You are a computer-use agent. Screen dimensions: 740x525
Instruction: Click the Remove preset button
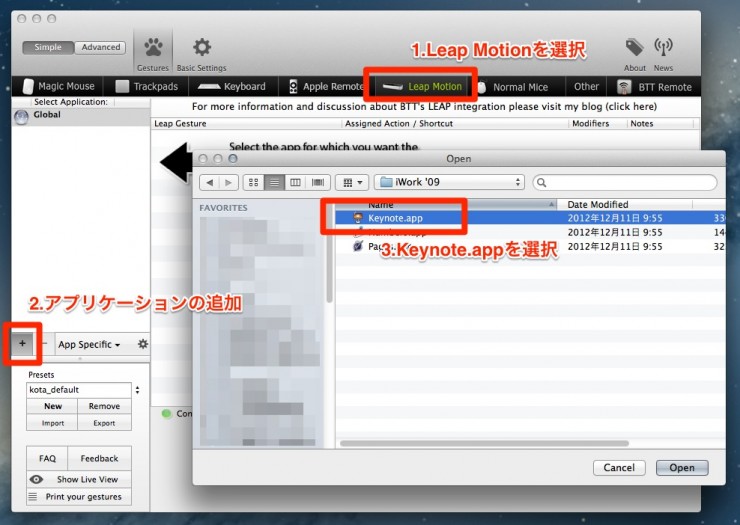pyautogui.click(x=104, y=406)
